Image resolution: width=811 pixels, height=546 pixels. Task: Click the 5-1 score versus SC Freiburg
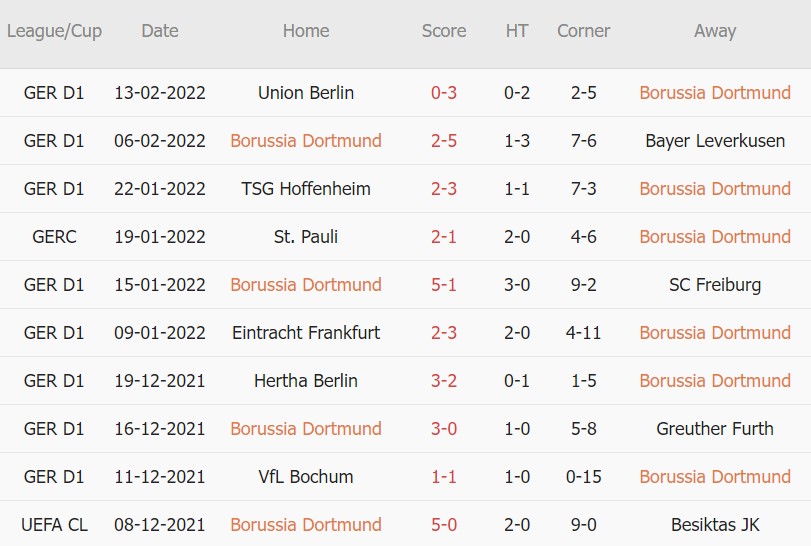(x=444, y=285)
